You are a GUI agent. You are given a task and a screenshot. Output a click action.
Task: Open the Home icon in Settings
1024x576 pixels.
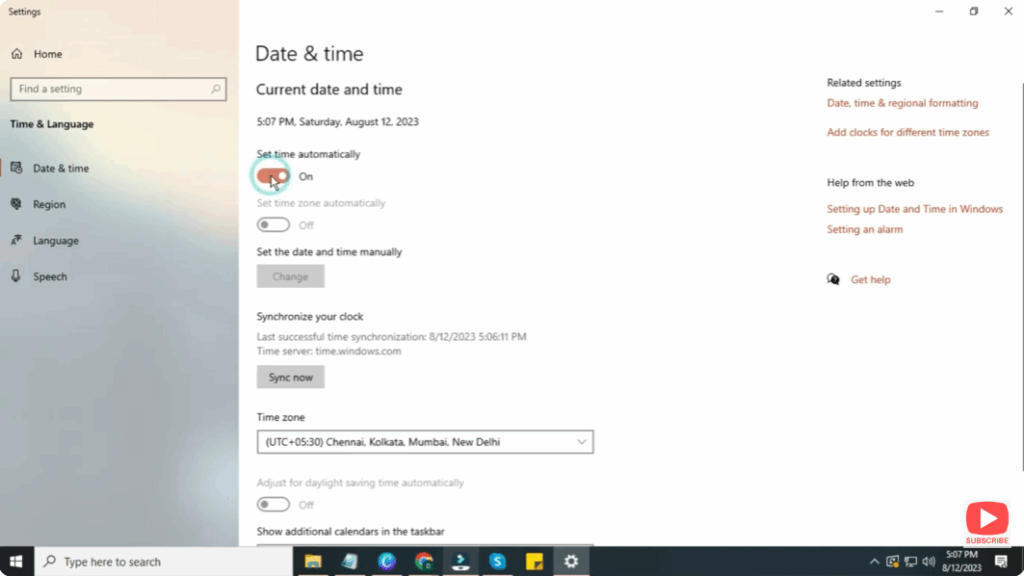pyautogui.click(x=16, y=53)
